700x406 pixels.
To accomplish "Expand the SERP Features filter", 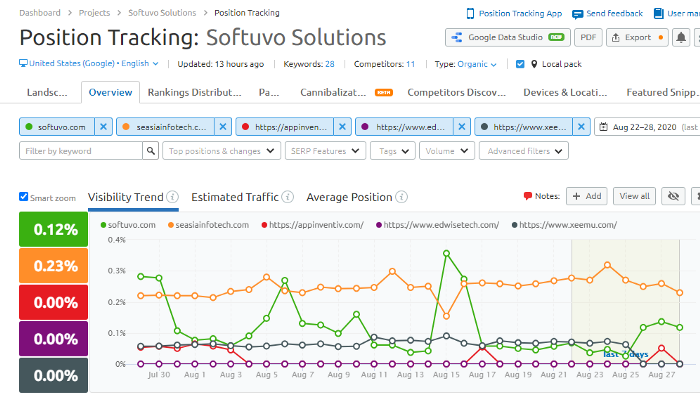I will coord(325,151).
